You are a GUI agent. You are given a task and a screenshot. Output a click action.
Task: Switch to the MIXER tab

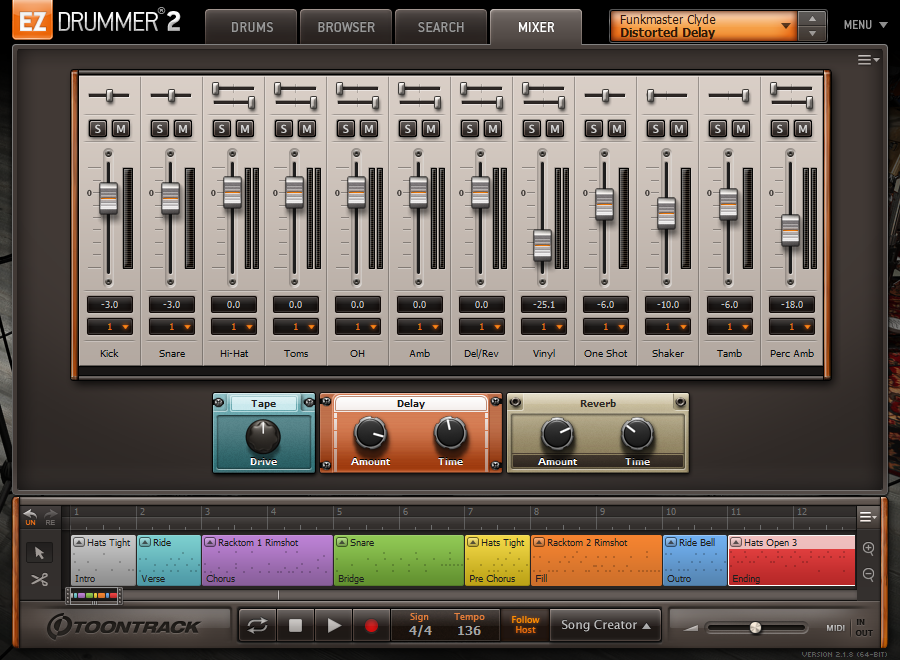(536, 27)
